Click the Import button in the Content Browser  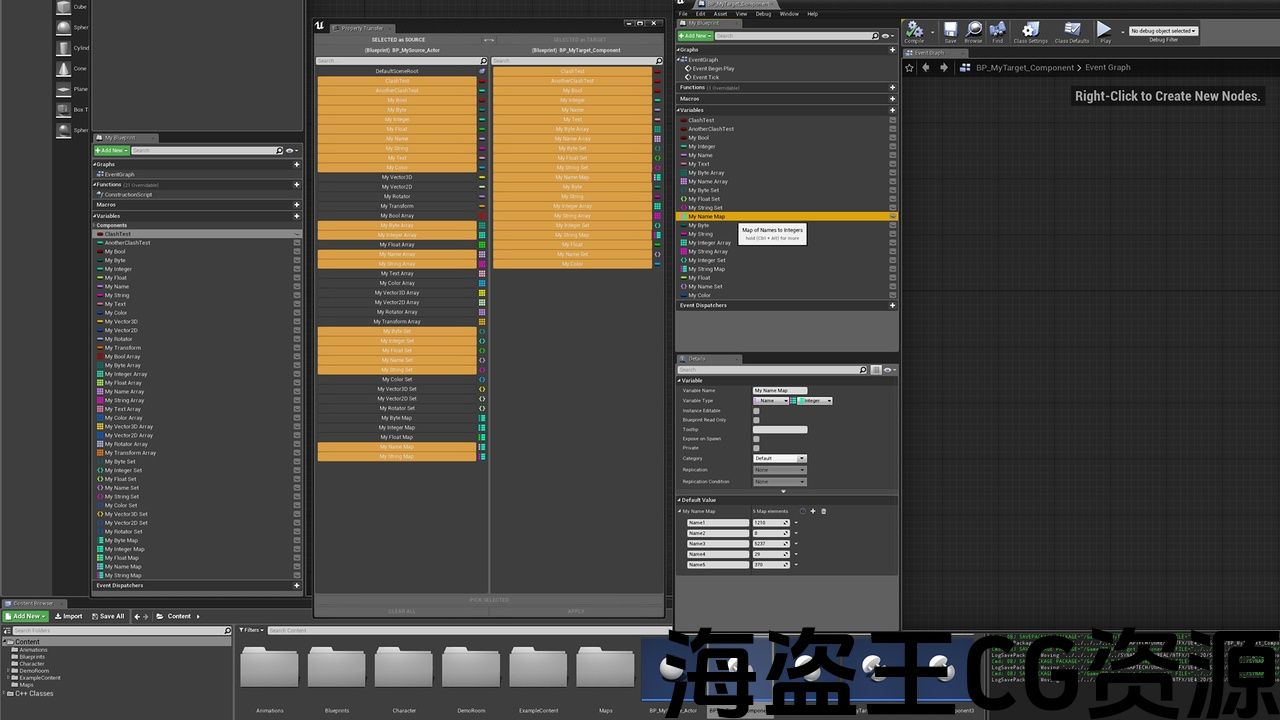click(x=68, y=616)
